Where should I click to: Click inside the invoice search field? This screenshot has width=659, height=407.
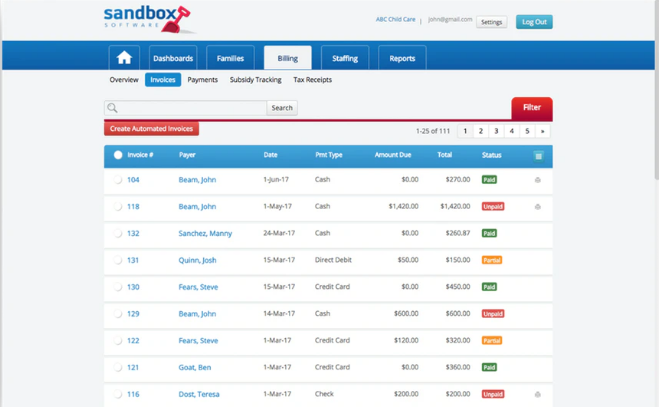point(192,108)
